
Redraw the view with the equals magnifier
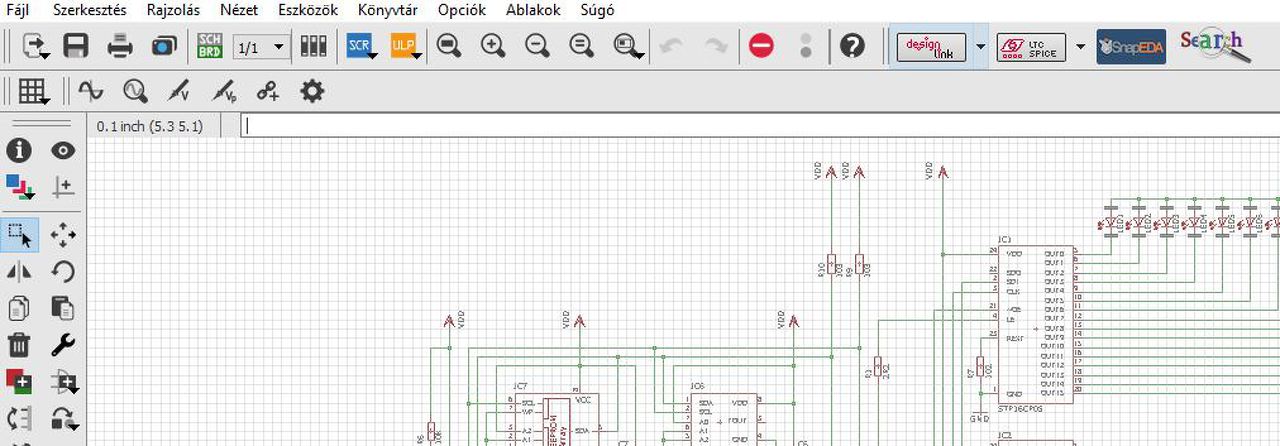click(x=581, y=46)
